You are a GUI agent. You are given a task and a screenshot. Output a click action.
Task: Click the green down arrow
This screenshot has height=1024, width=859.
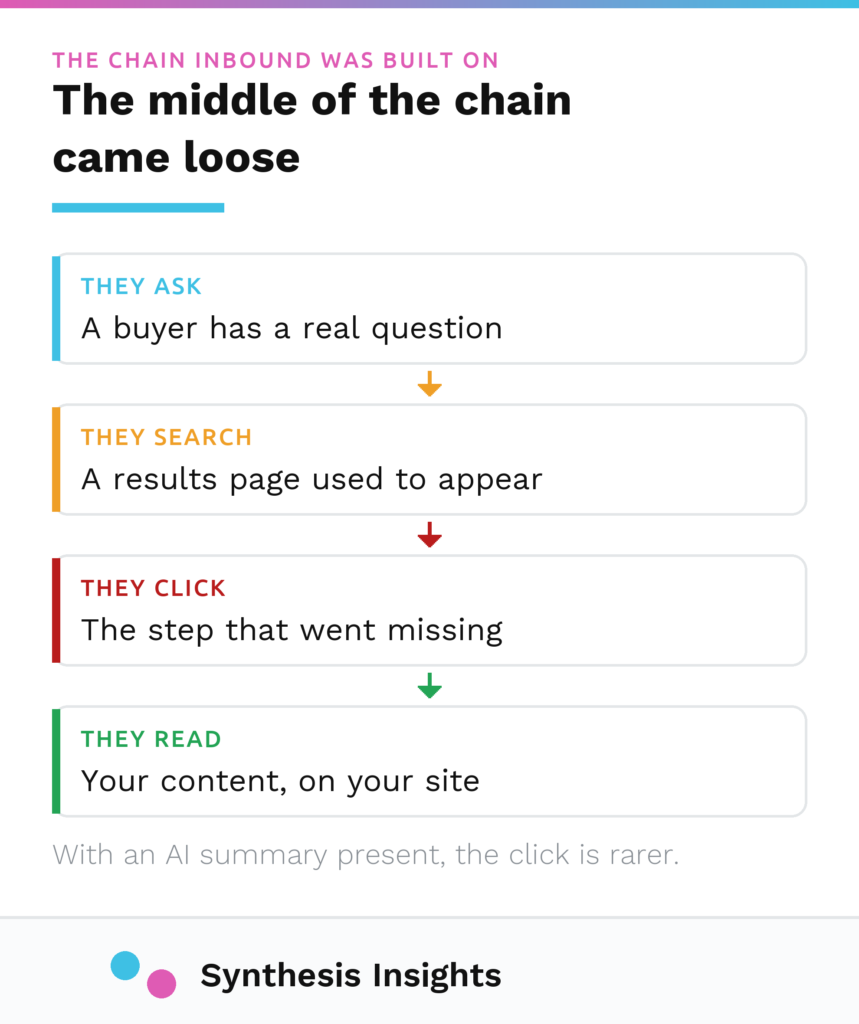[429, 686]
